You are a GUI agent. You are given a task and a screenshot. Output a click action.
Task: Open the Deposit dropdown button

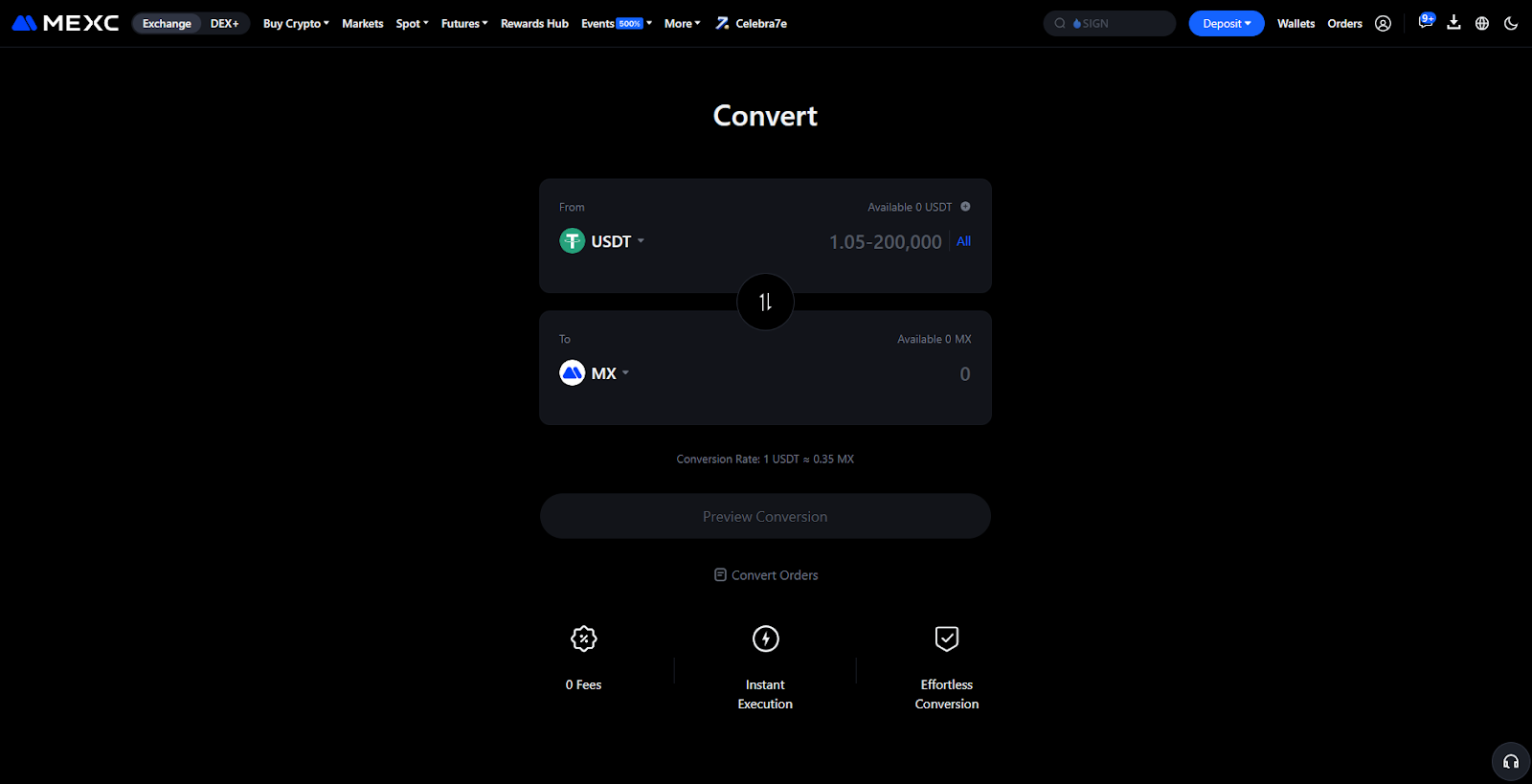coord(1227,23)
